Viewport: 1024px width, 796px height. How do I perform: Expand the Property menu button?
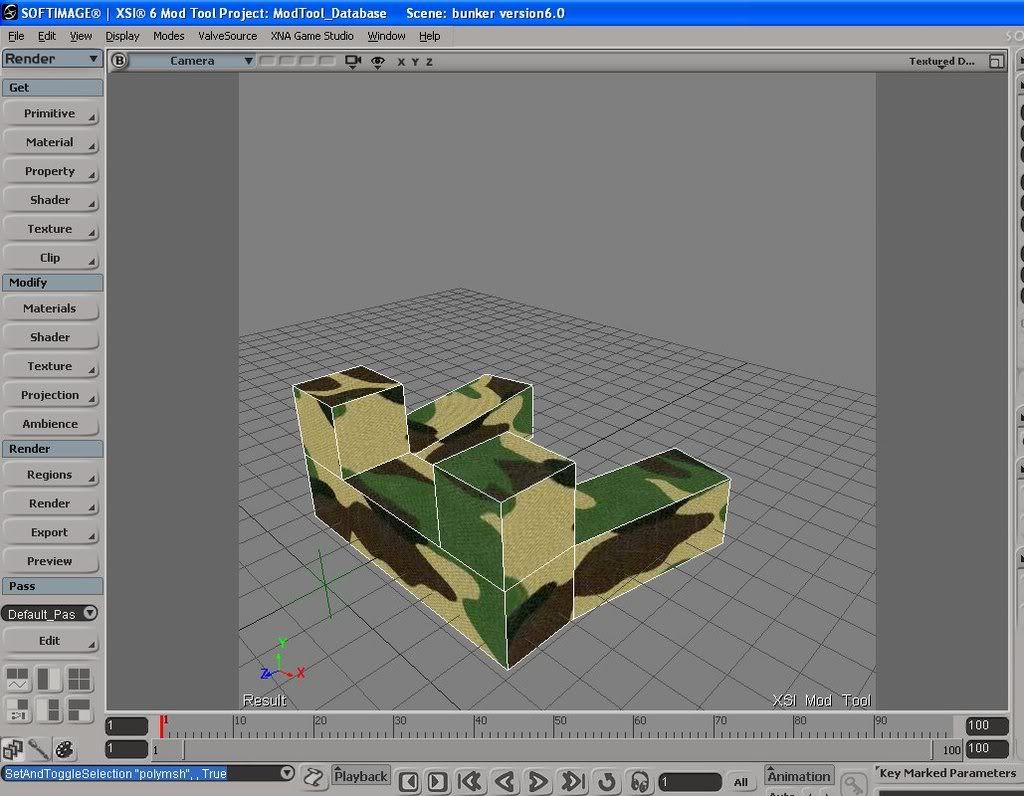point(50,171)
